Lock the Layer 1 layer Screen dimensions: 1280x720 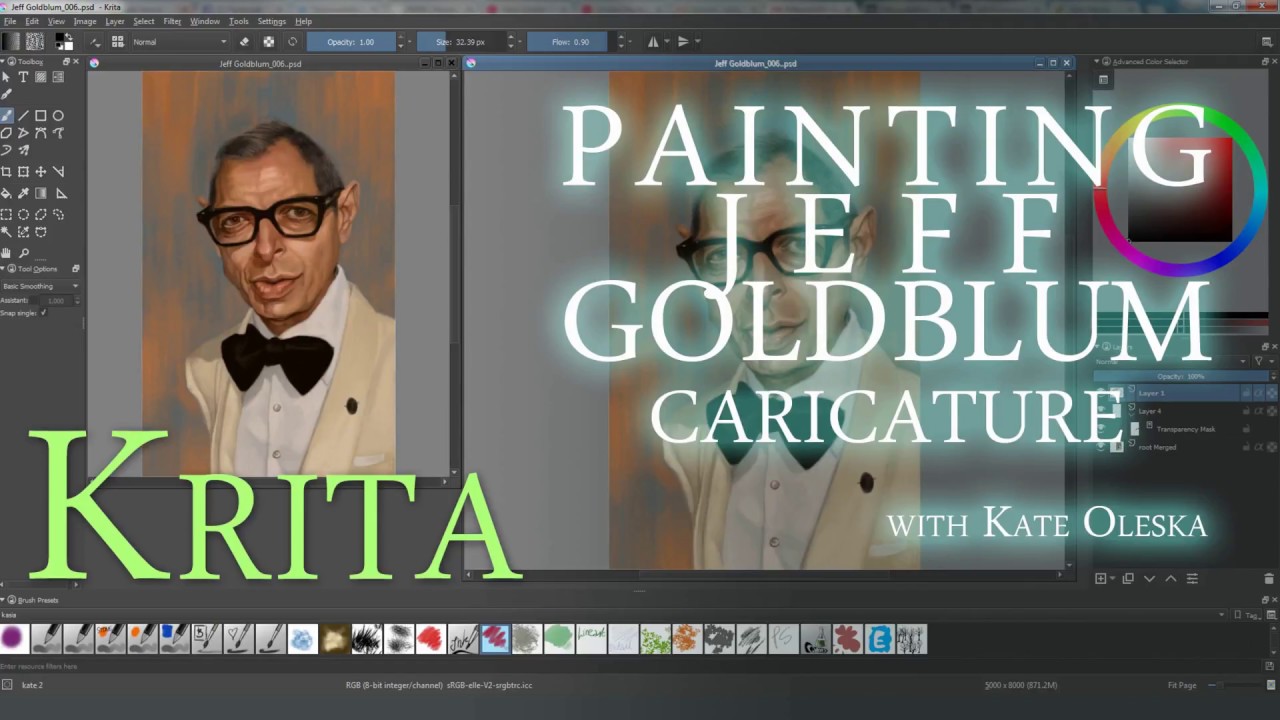[x=1246, y=393]
